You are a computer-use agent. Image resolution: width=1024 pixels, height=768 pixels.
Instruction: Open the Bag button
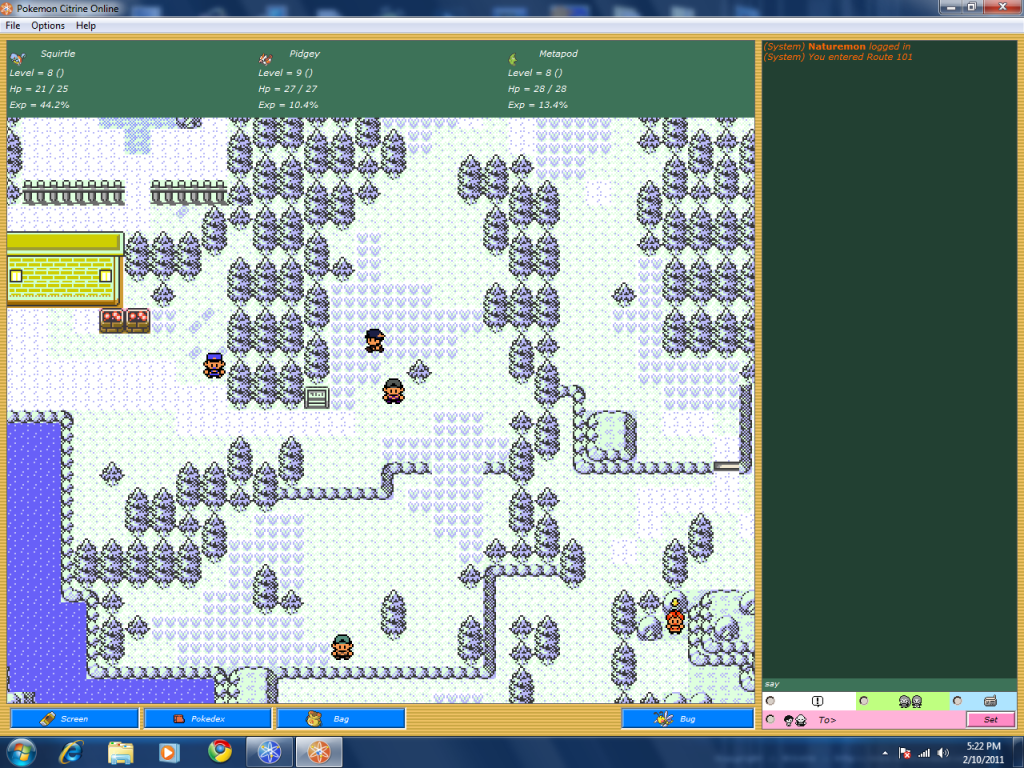coord(340,718)
